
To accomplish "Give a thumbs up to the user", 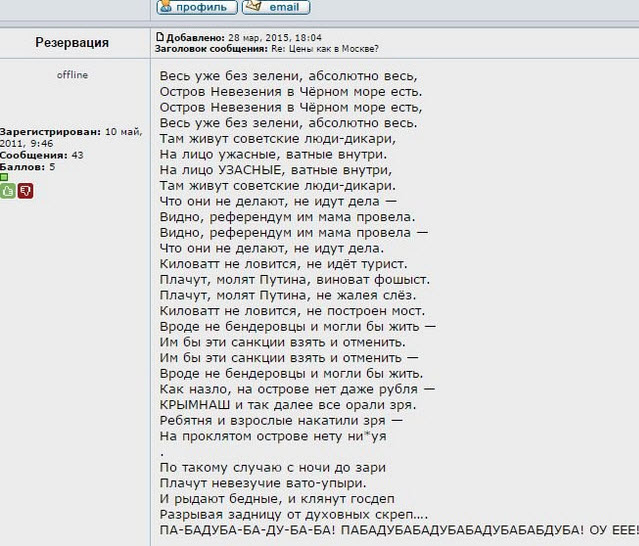I will tap(7, 190).
